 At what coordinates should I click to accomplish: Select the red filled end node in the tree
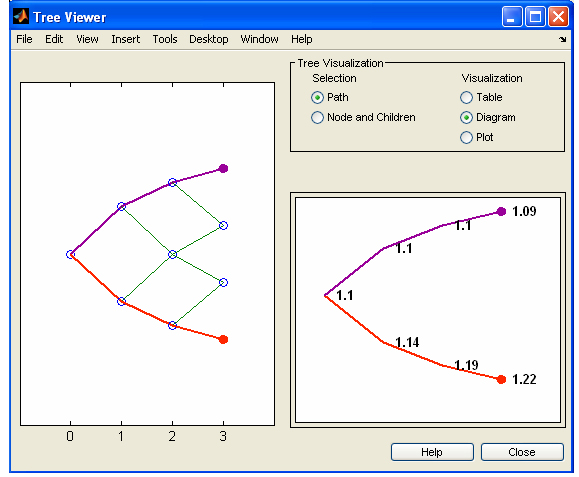[x=223, y=339]
